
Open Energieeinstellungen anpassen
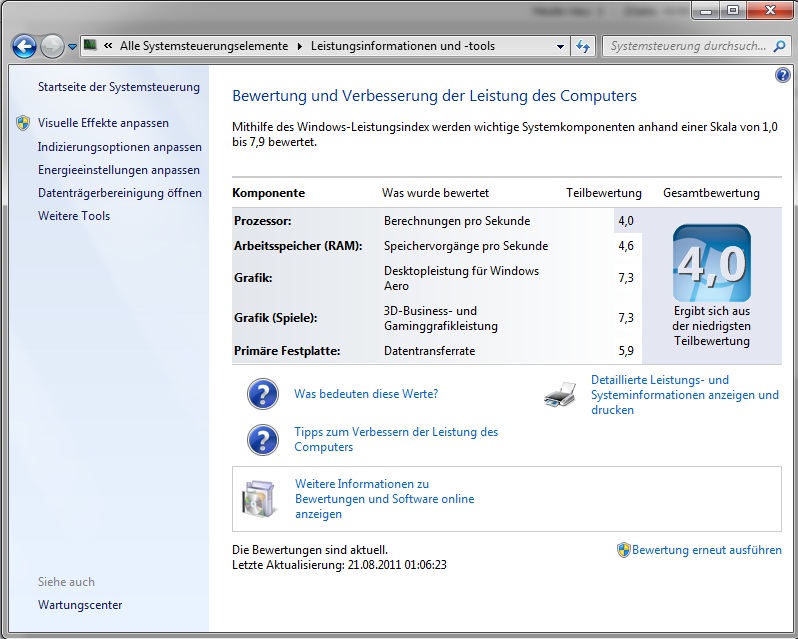[119, 170]
